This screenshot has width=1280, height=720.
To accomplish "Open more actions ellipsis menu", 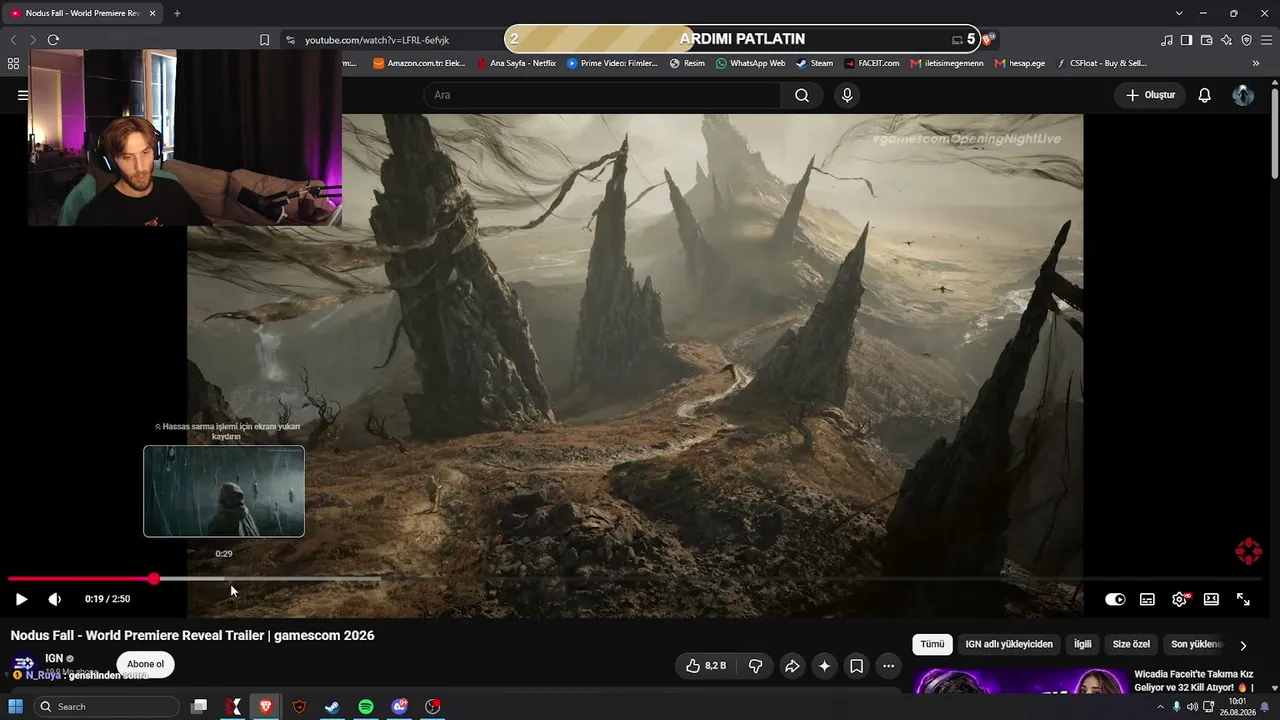I will click(x=888, y=666).
